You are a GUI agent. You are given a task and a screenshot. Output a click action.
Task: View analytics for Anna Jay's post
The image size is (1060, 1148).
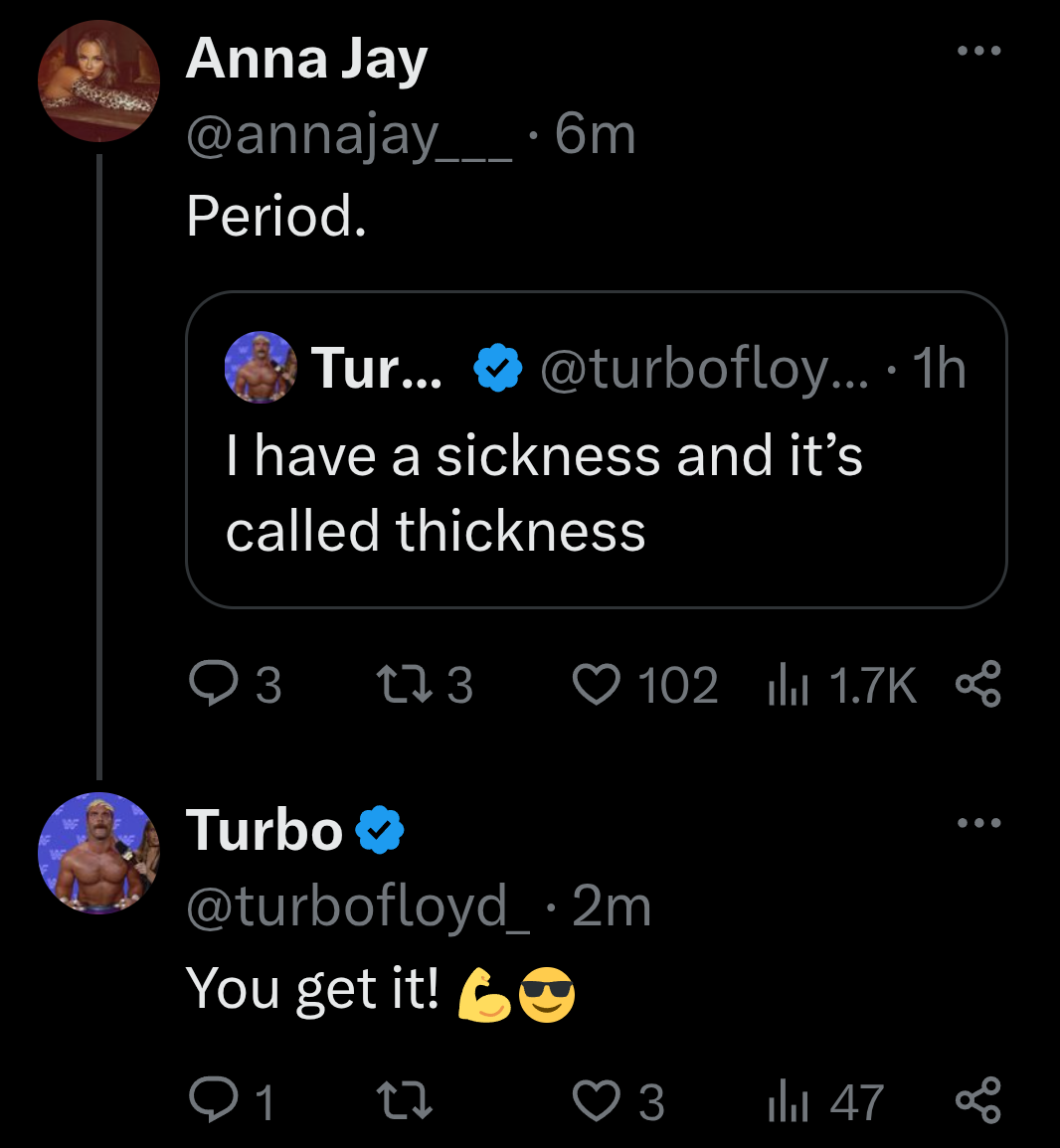[x=788, y=685]
